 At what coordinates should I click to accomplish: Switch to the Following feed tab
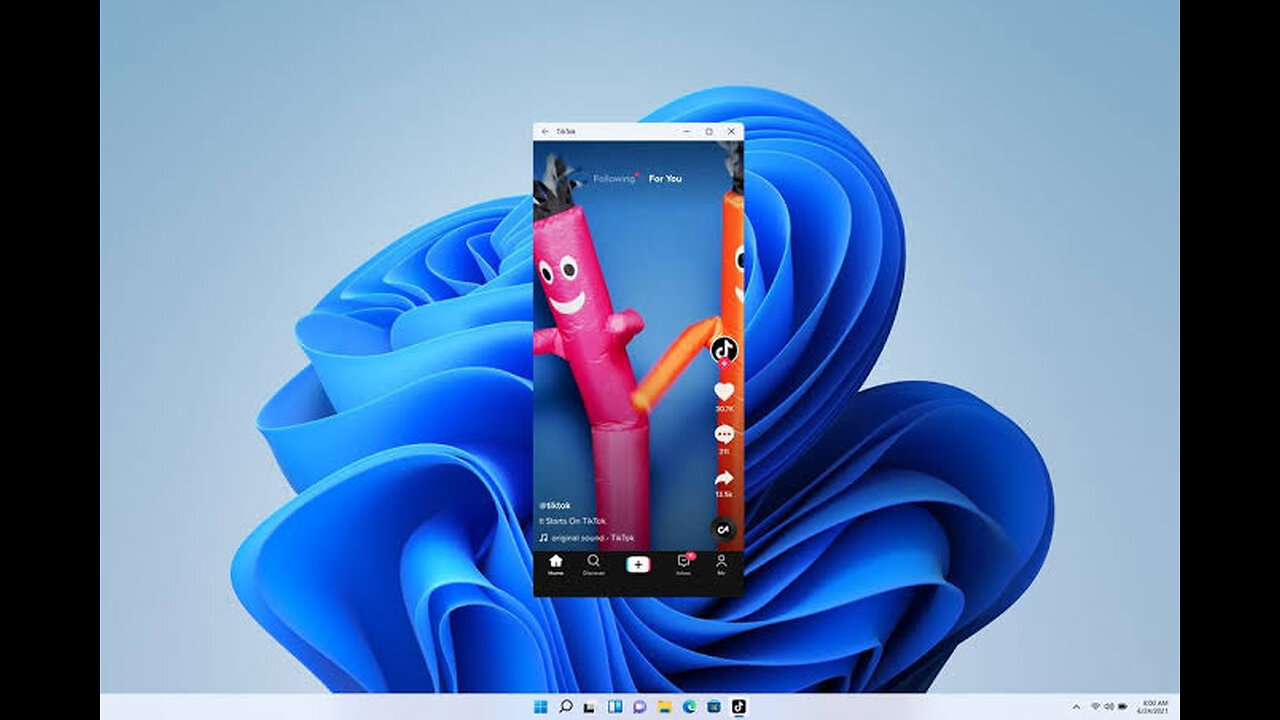click(614, 179)
